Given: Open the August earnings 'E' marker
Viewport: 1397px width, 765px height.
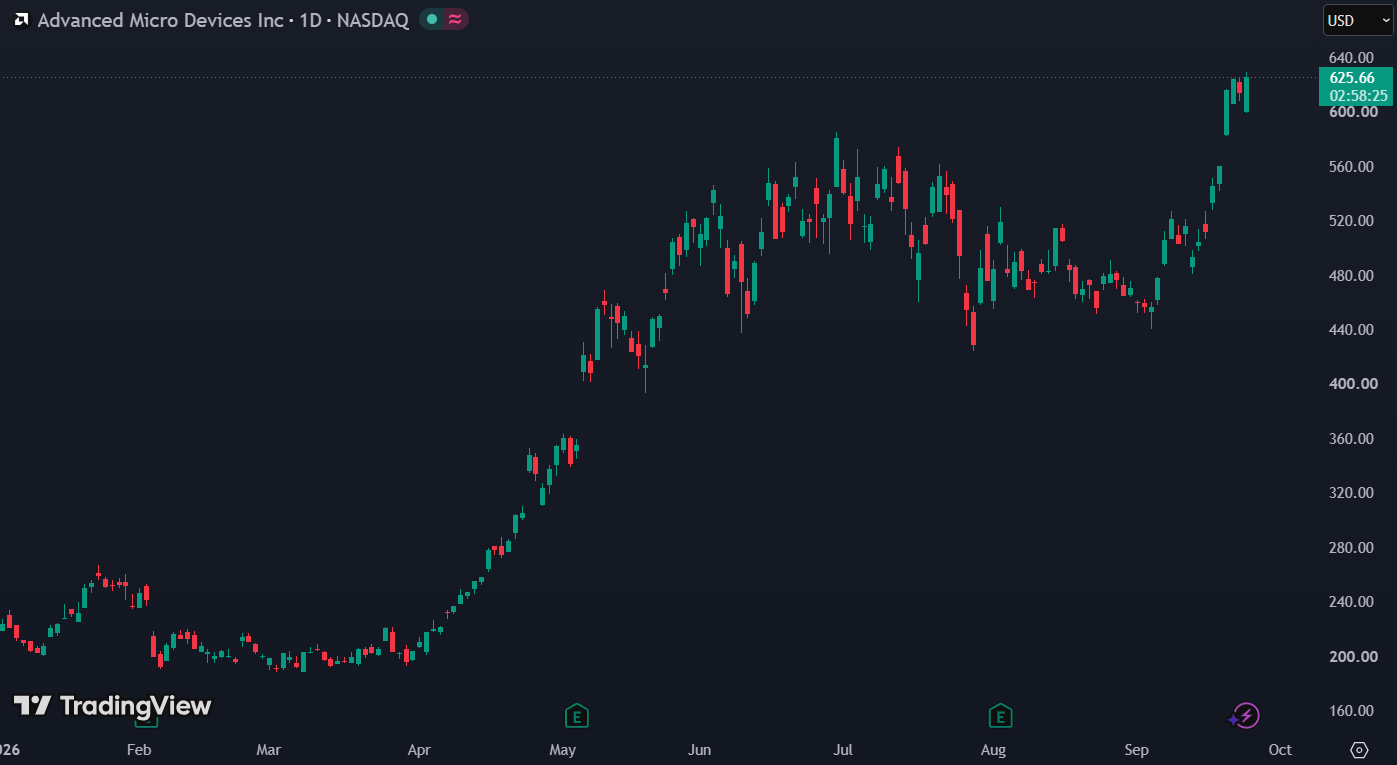Looking at the screenshot, I should point(999,715).
